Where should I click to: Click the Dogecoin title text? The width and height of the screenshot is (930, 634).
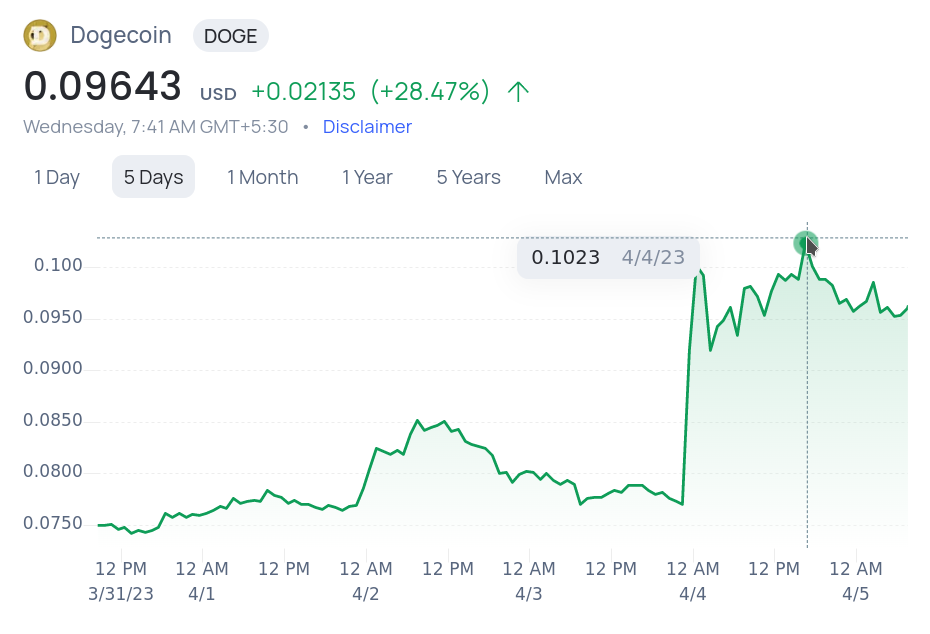121,36
